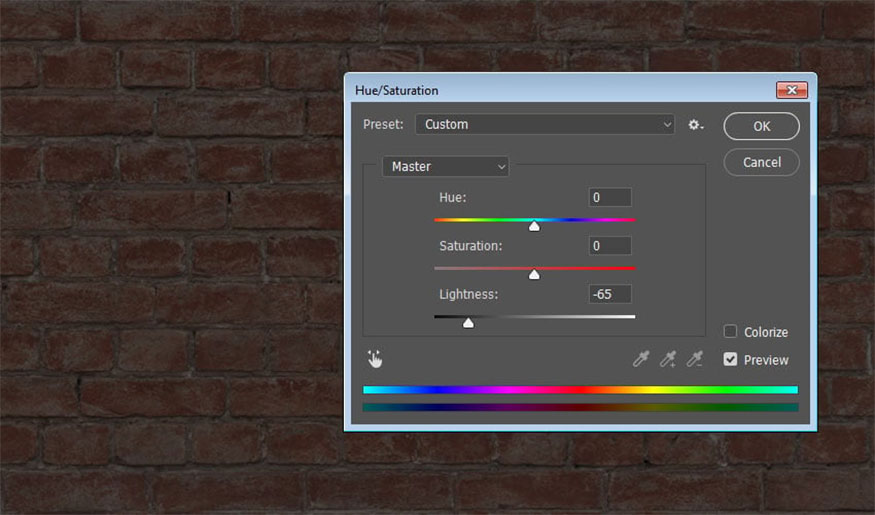Click the Lightness field showing -65

(x=610, y=294)
